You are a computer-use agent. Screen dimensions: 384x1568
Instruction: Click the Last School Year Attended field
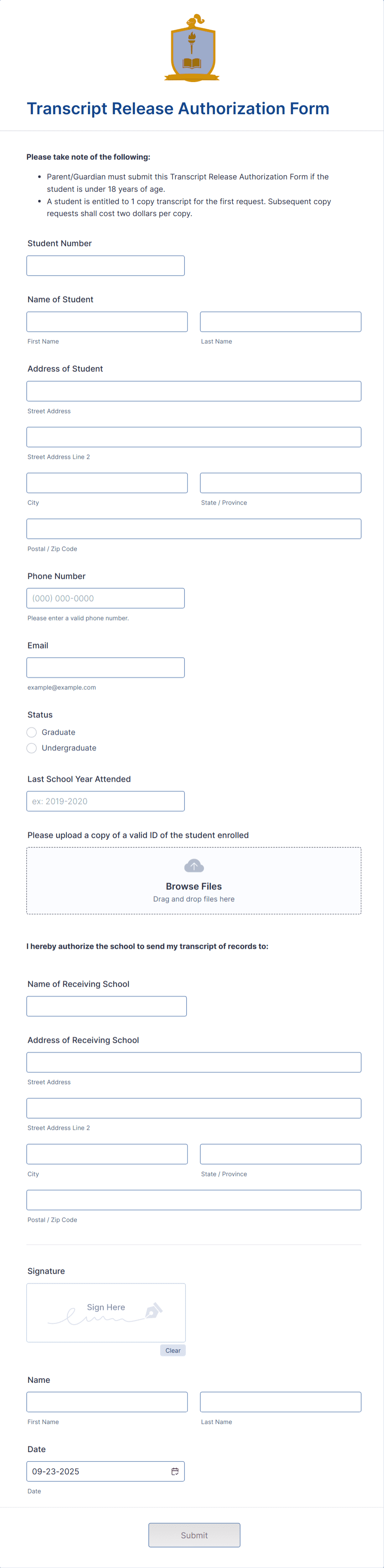(105, 801)
